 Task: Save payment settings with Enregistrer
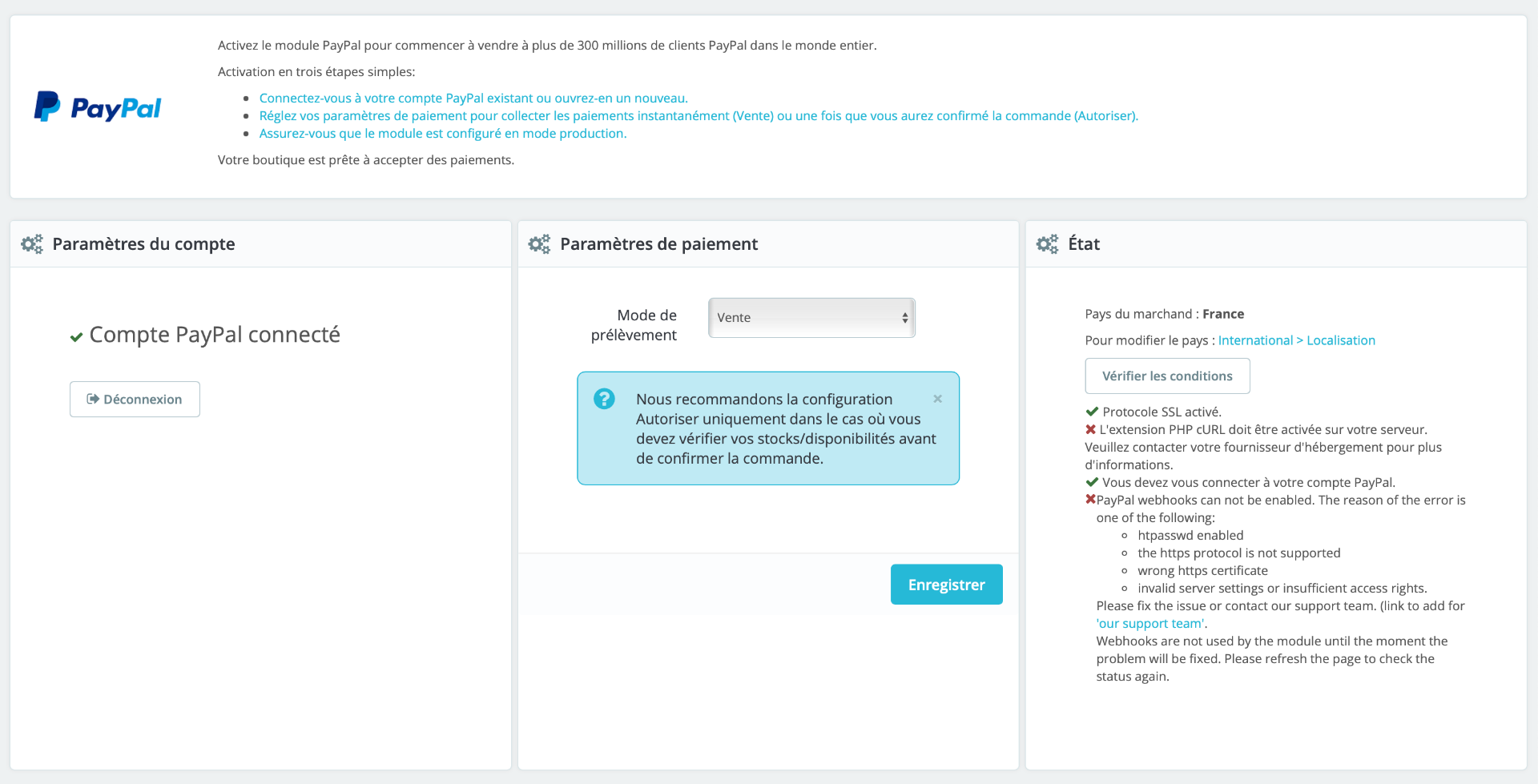(946, 585)
